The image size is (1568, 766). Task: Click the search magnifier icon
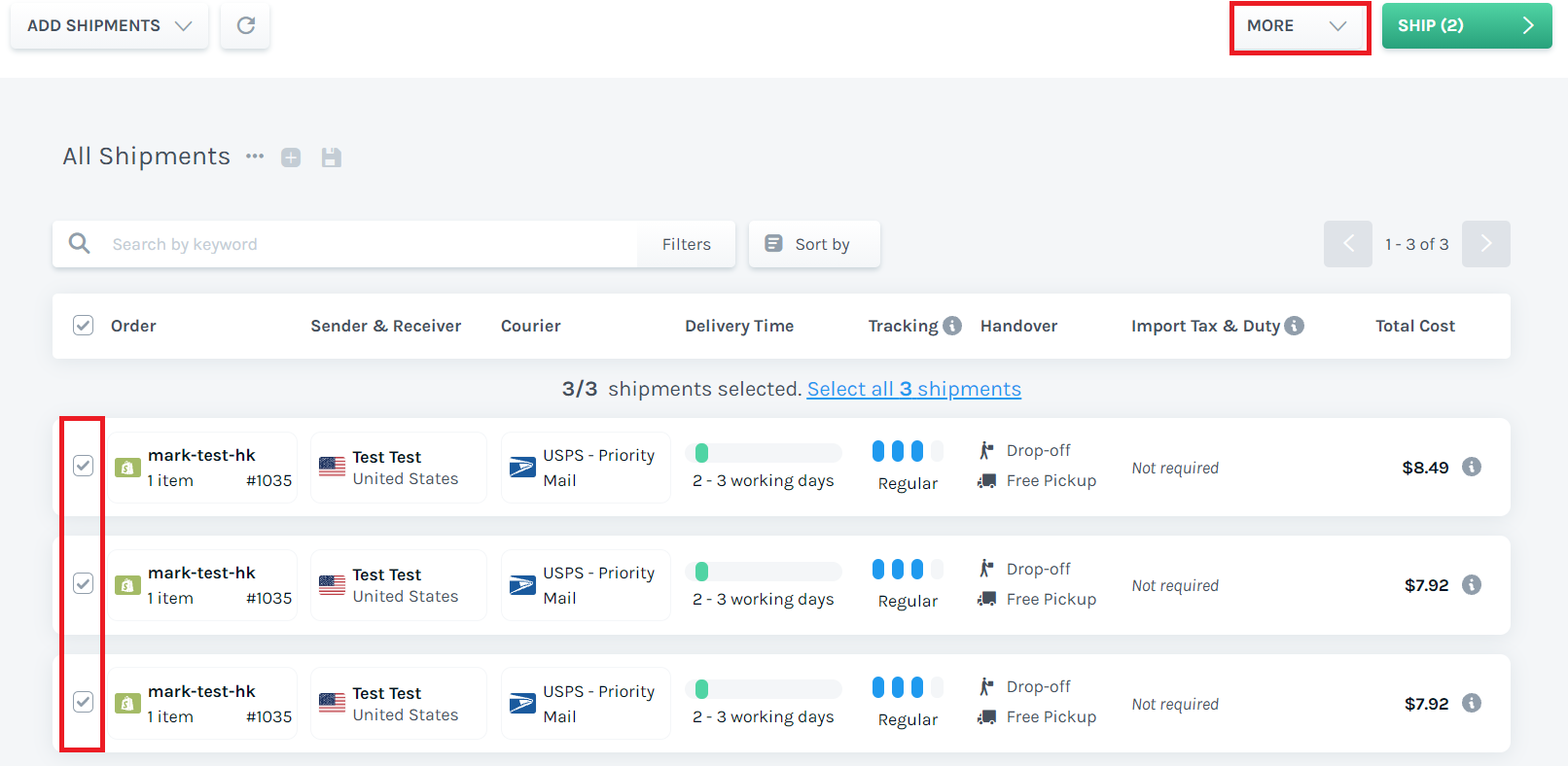pyautogui.click(x=80, y=243)
